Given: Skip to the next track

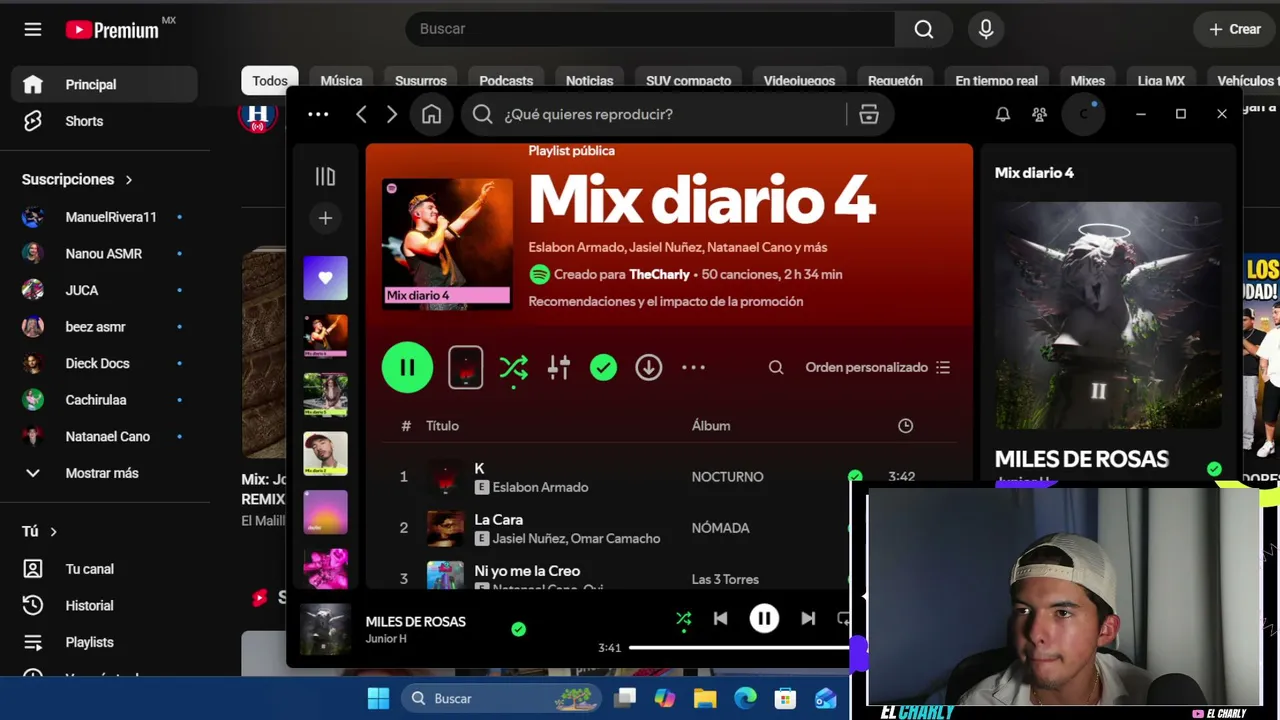Looking at the screenshot, I should click(808, 619).
